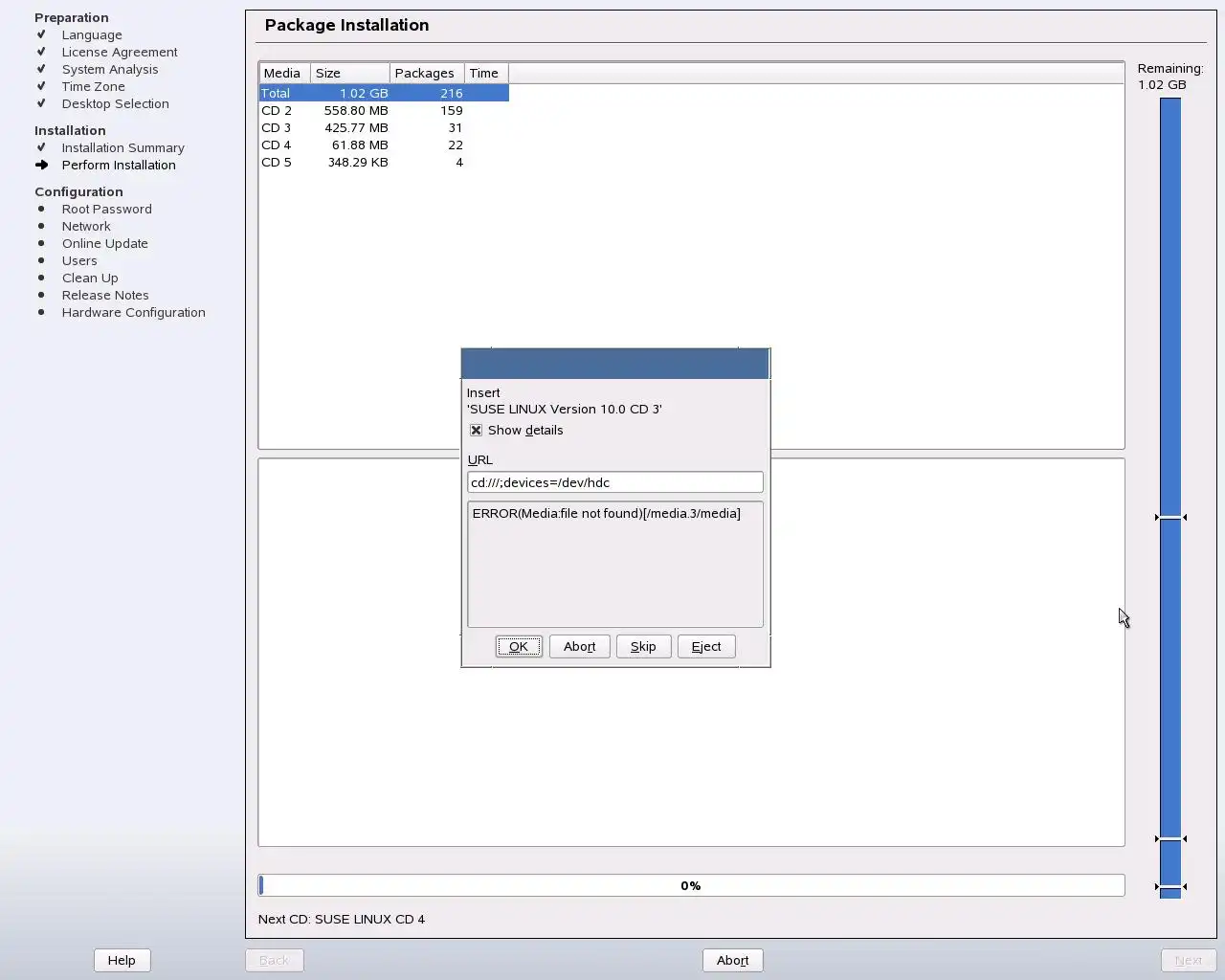Eject the CD with the Eject button
The height and width of the screenshot is (980, 1225).
706,647
